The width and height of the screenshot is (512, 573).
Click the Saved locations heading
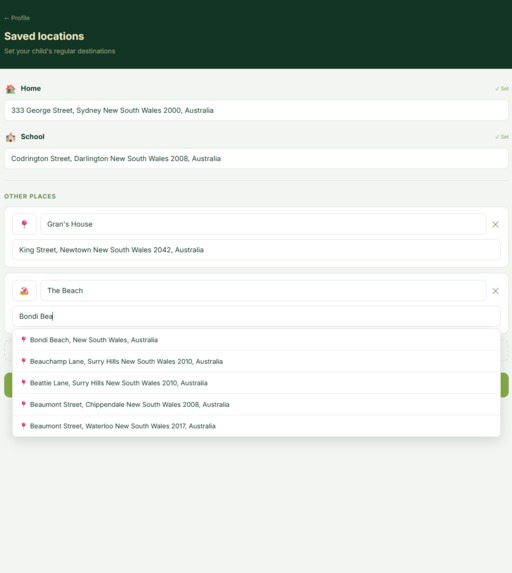44,36
